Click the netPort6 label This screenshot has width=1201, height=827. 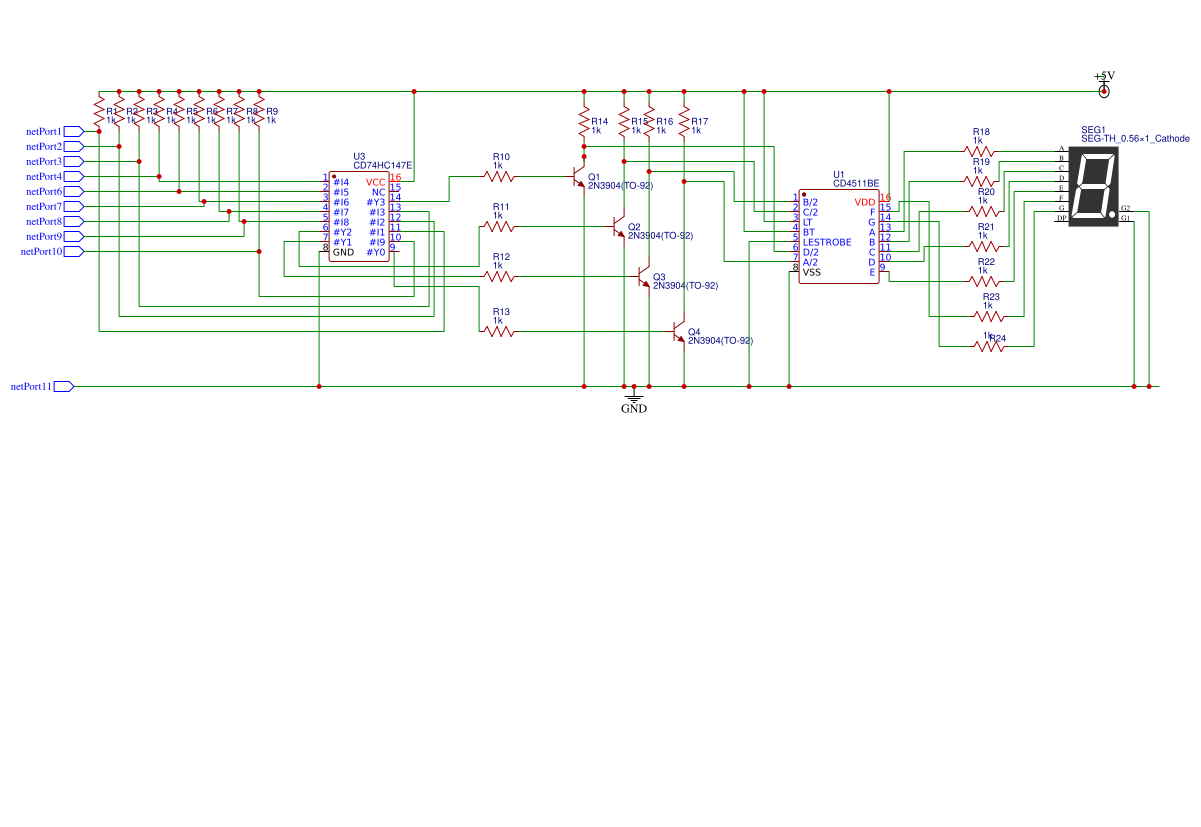pyautogui.click(x=44, y=191)
